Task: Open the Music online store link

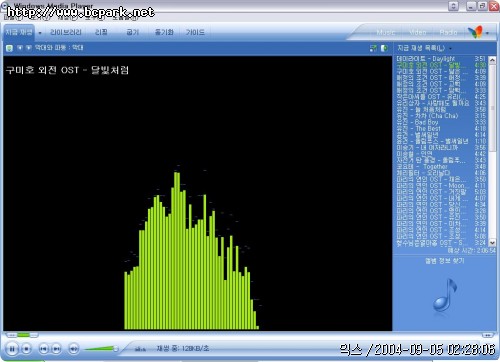Action: pyautogui.click(x=386, y=32)
